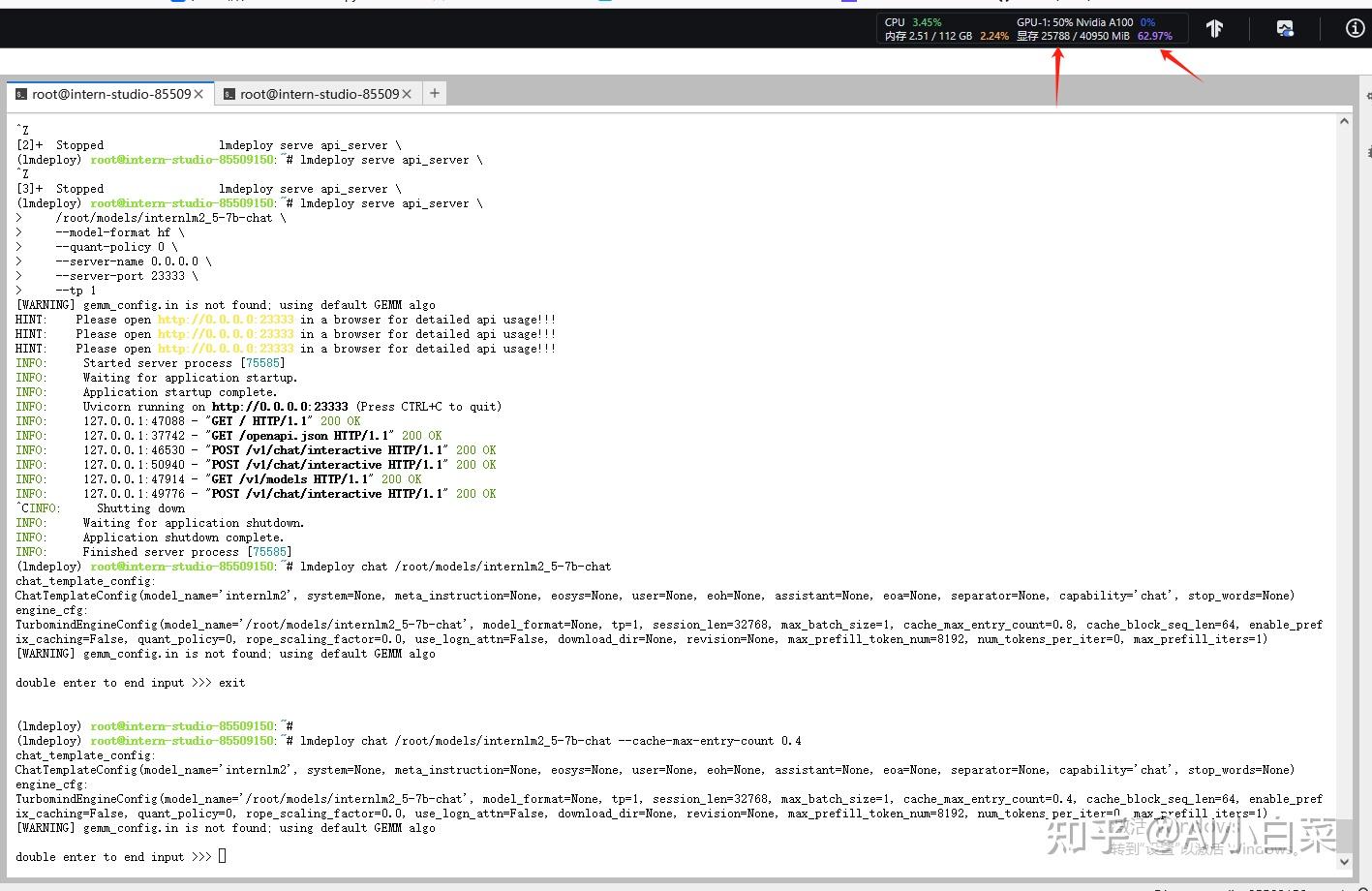The height and width of the screenshot is (891, 1372).
Task: Click the gear icon at right edge
Action: 1368,96
